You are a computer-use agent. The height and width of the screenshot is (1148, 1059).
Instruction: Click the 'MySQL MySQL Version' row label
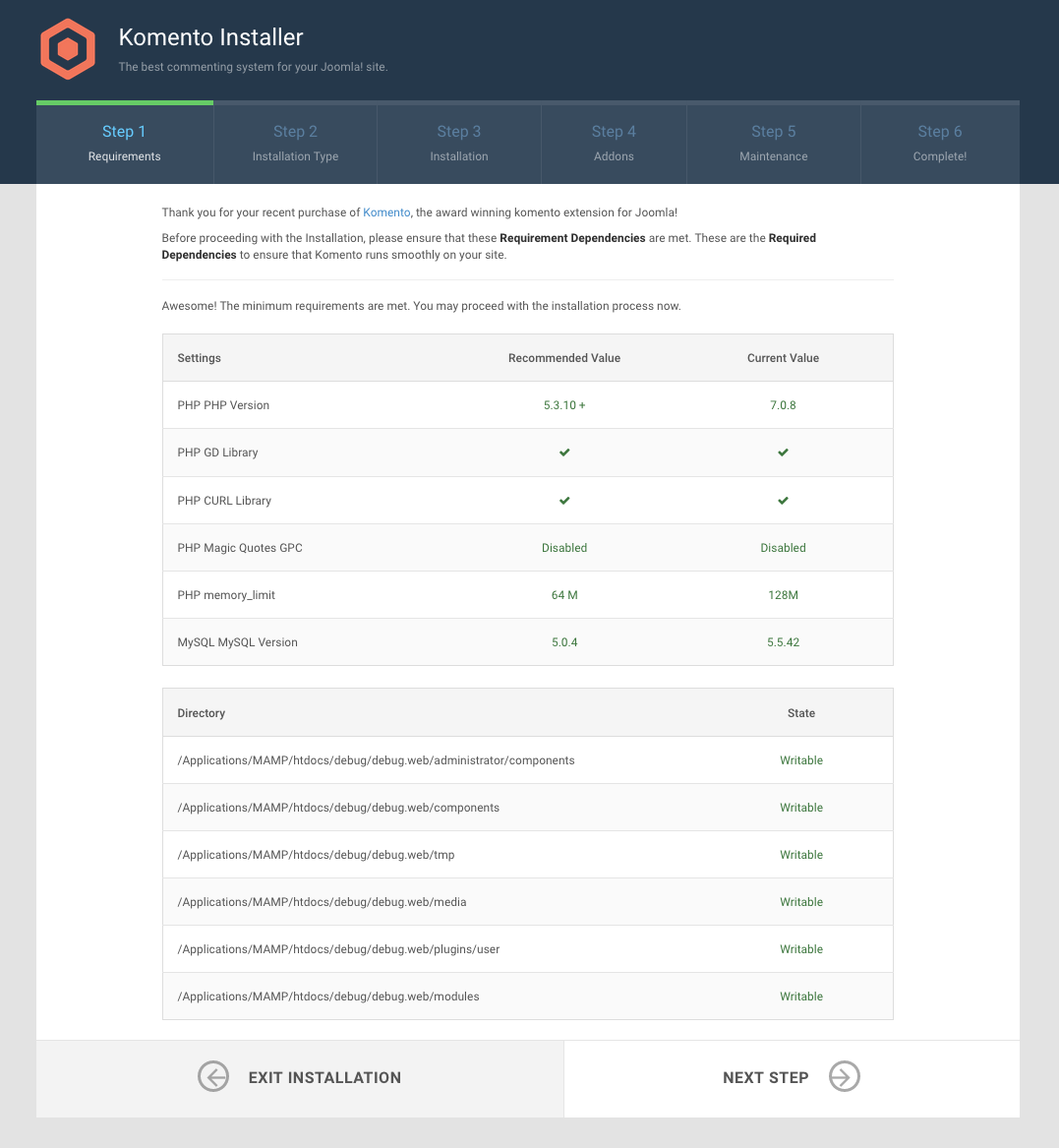[x=237, y=642]
